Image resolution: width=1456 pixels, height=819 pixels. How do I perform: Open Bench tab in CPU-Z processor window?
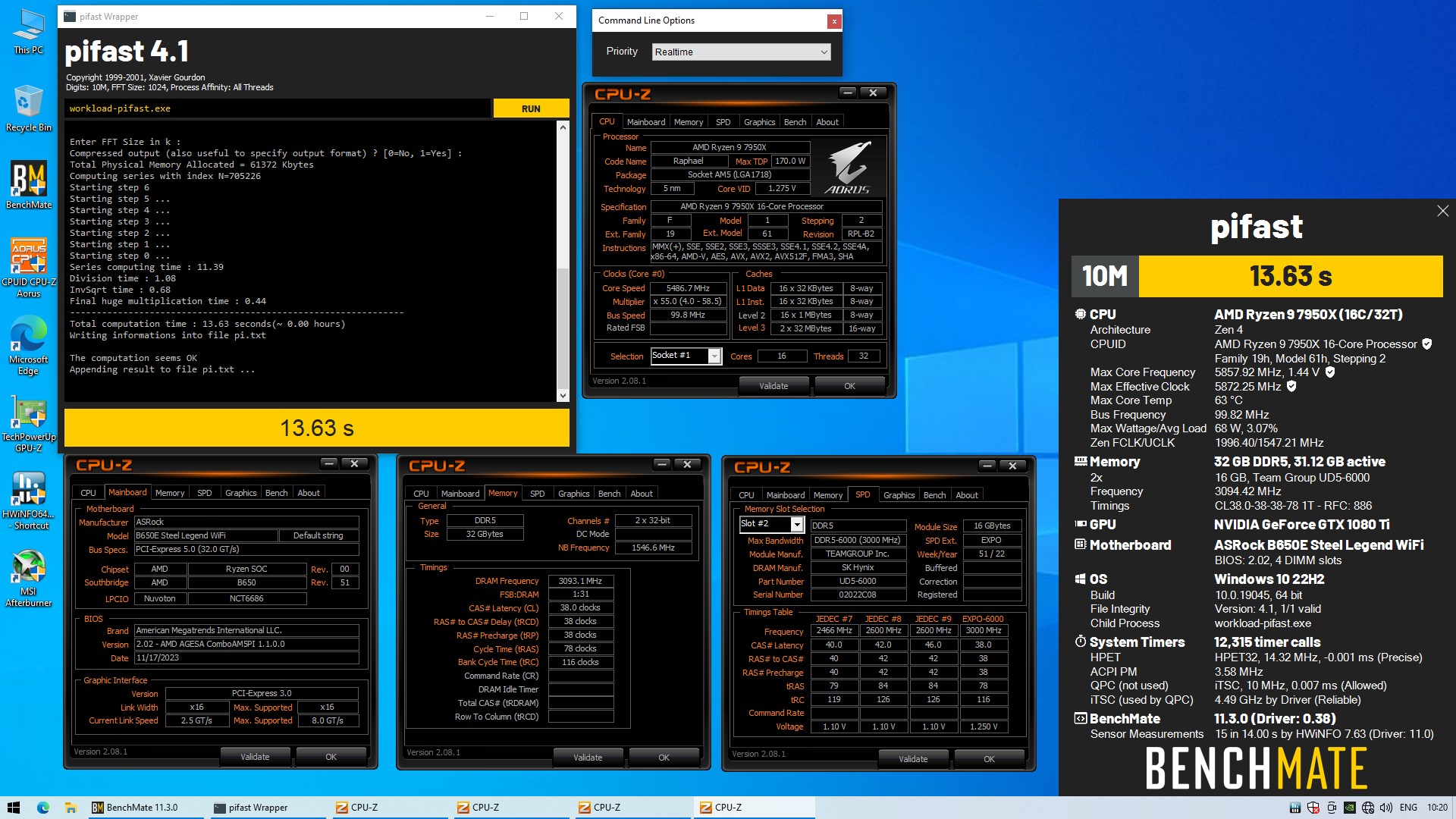pyautogui.click(x=795, y=122)
